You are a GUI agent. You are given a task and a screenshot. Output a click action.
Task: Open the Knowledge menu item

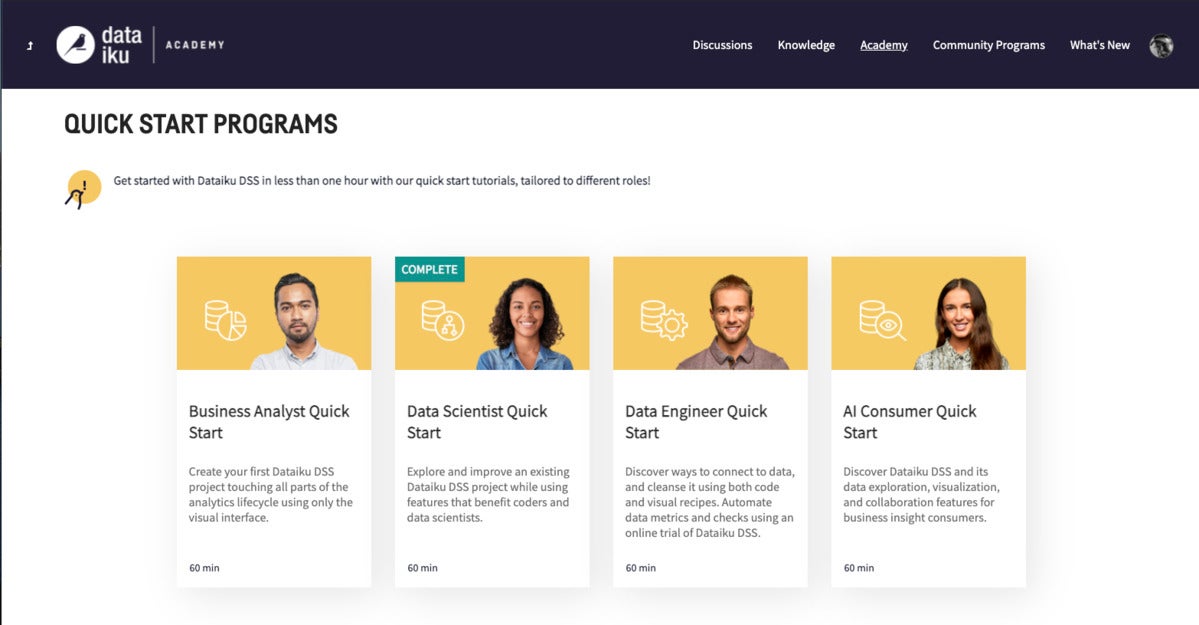pos(806,45)
